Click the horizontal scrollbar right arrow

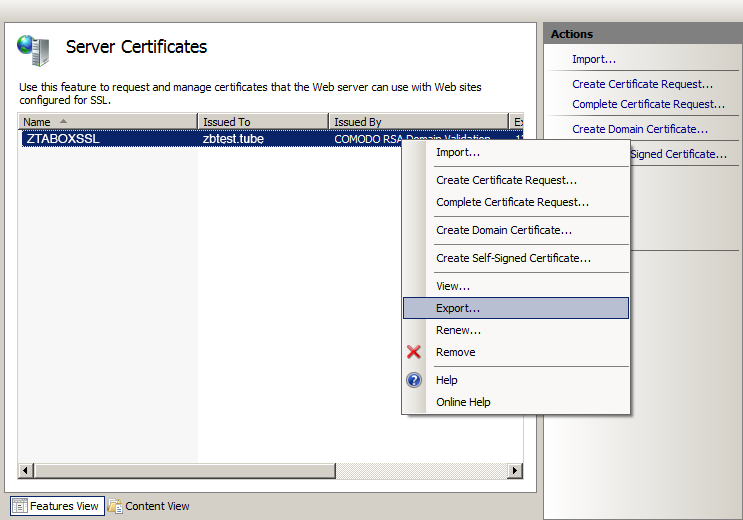coord(515,470)
